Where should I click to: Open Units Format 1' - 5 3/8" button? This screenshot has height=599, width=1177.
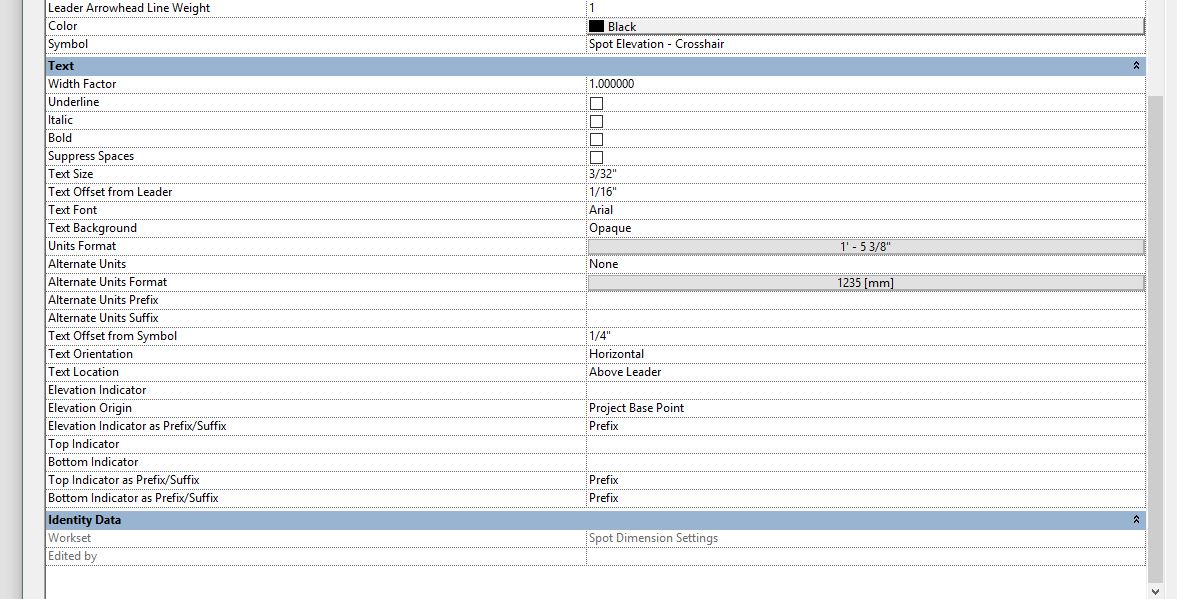click(x=865, y=246)
